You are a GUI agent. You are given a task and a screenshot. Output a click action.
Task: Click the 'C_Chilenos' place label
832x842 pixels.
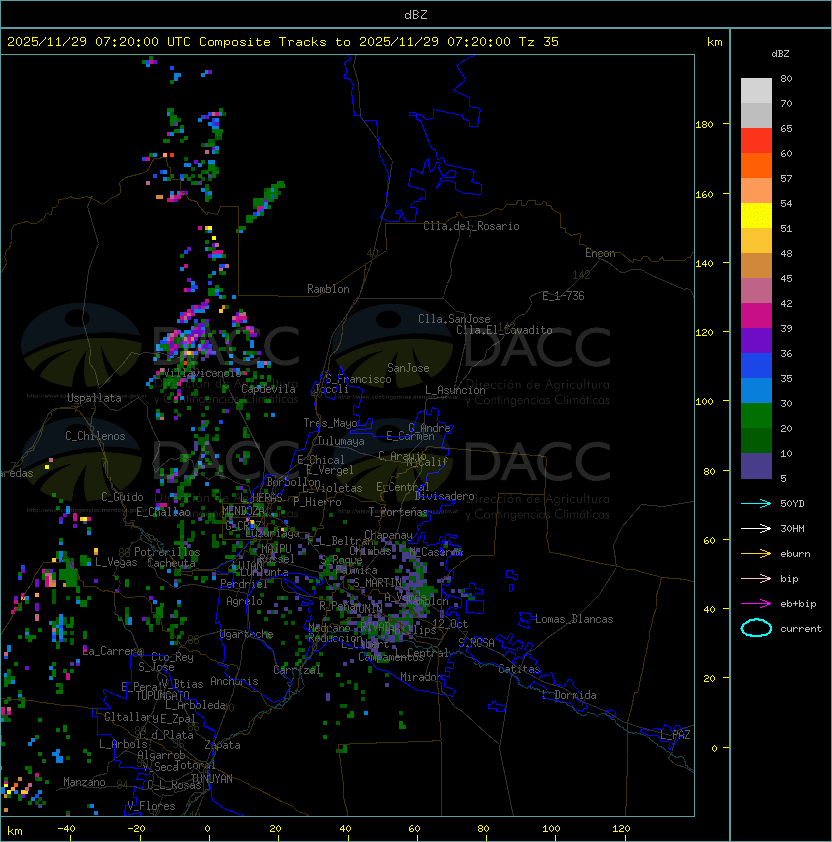(95, 436)
